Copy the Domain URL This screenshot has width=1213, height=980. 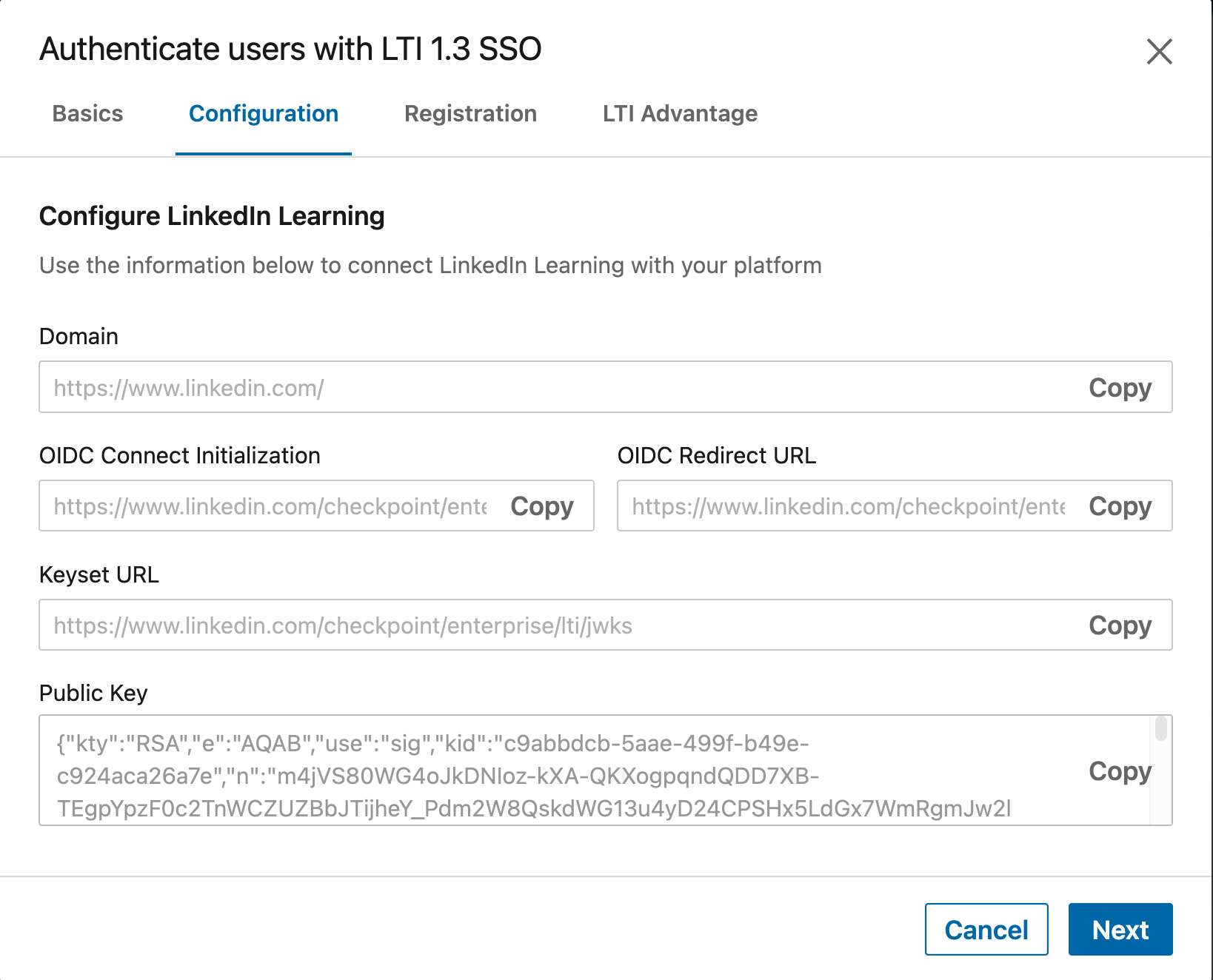tap(1119, 387)
